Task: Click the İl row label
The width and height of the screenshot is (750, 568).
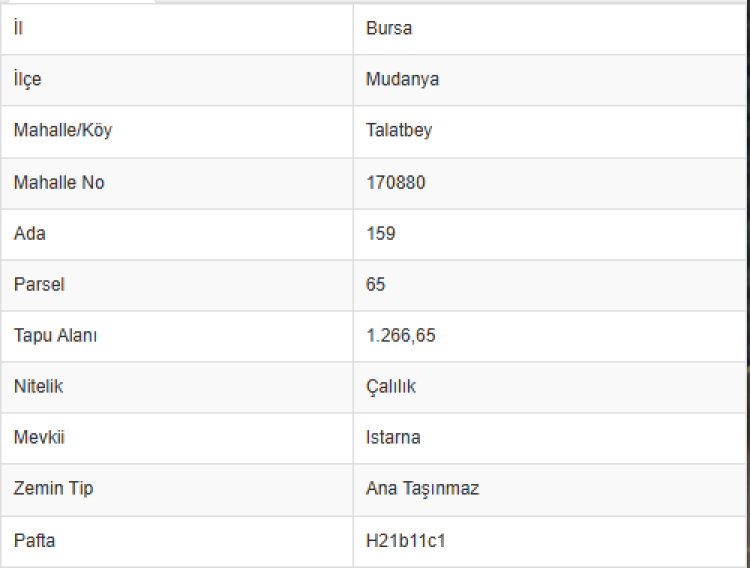Action: coord(18,28)
